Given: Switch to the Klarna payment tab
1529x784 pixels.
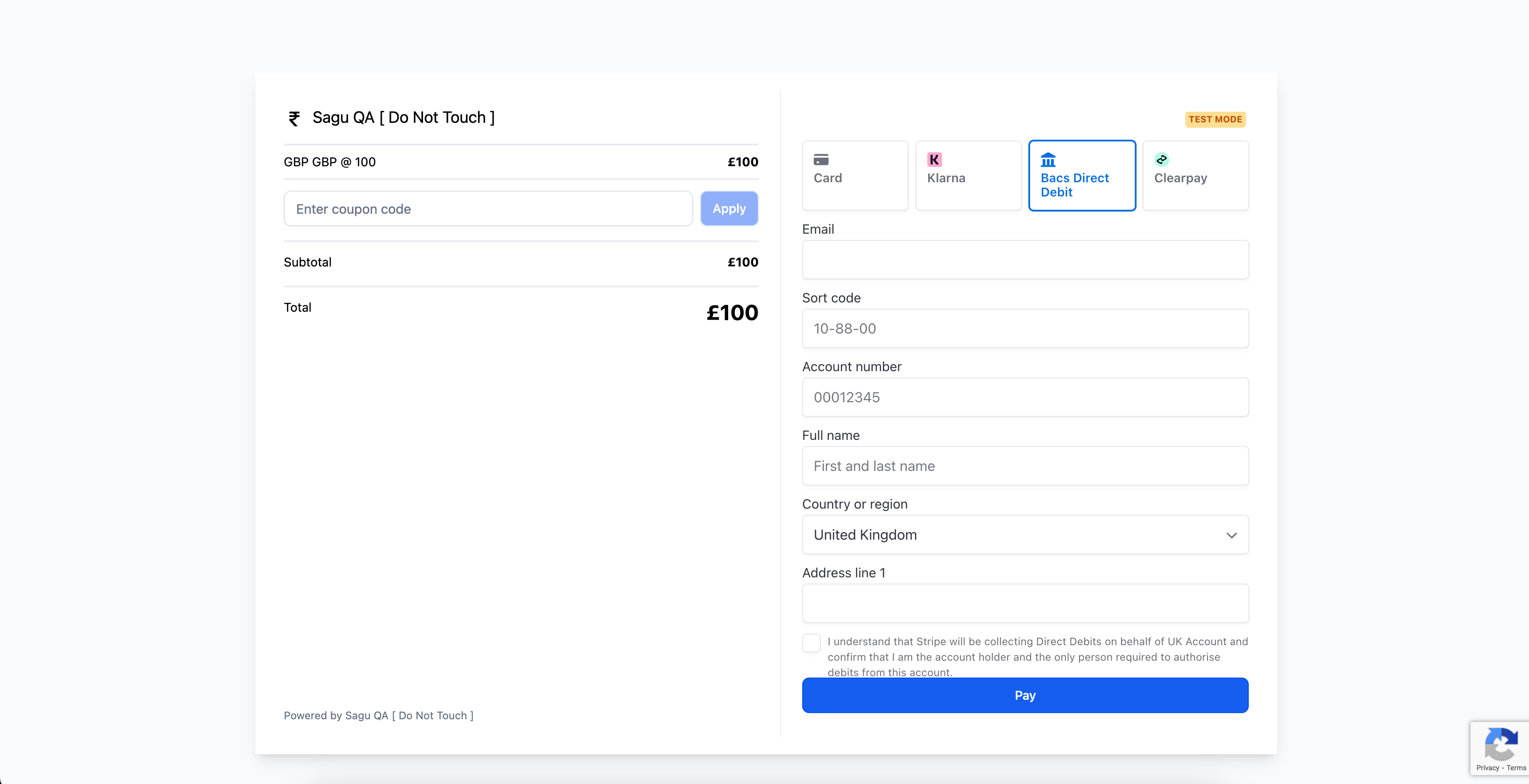Looking at the screenshot, I should pyautogui.click(x=968, y=176).
